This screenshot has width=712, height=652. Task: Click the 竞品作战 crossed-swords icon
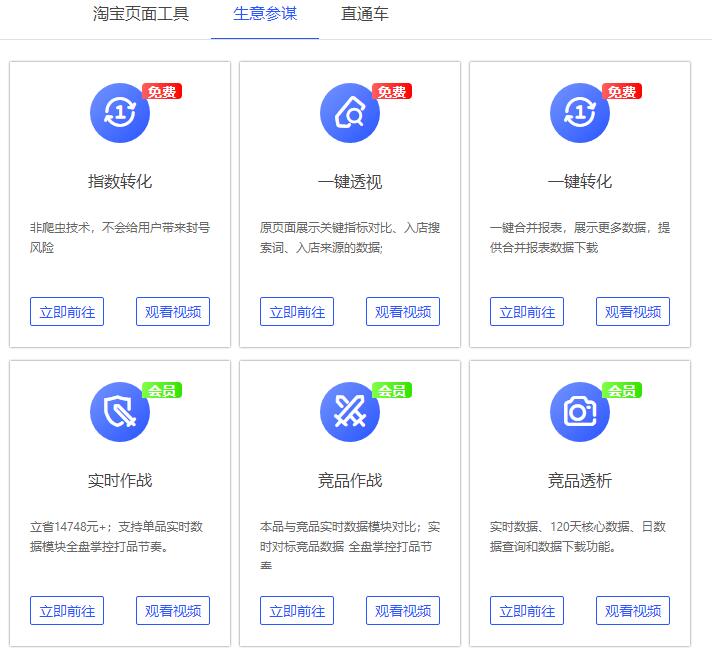coord(350,411)
